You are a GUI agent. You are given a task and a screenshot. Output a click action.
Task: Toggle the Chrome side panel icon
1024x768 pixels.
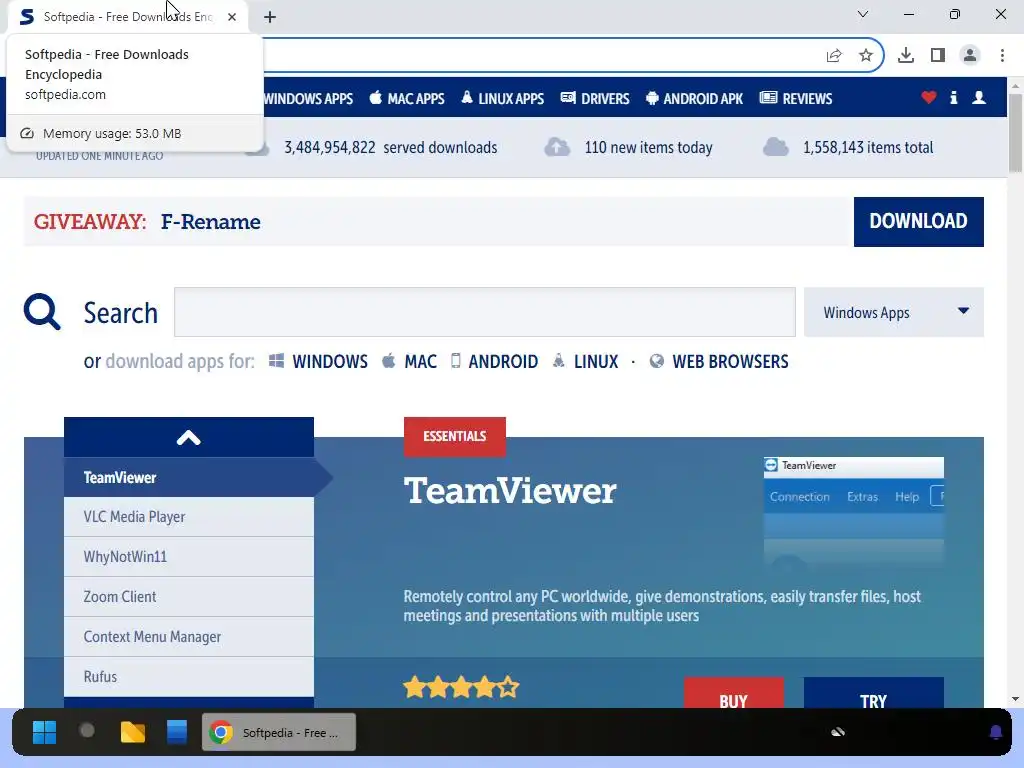pyautogui.click(x=938, y=56)
